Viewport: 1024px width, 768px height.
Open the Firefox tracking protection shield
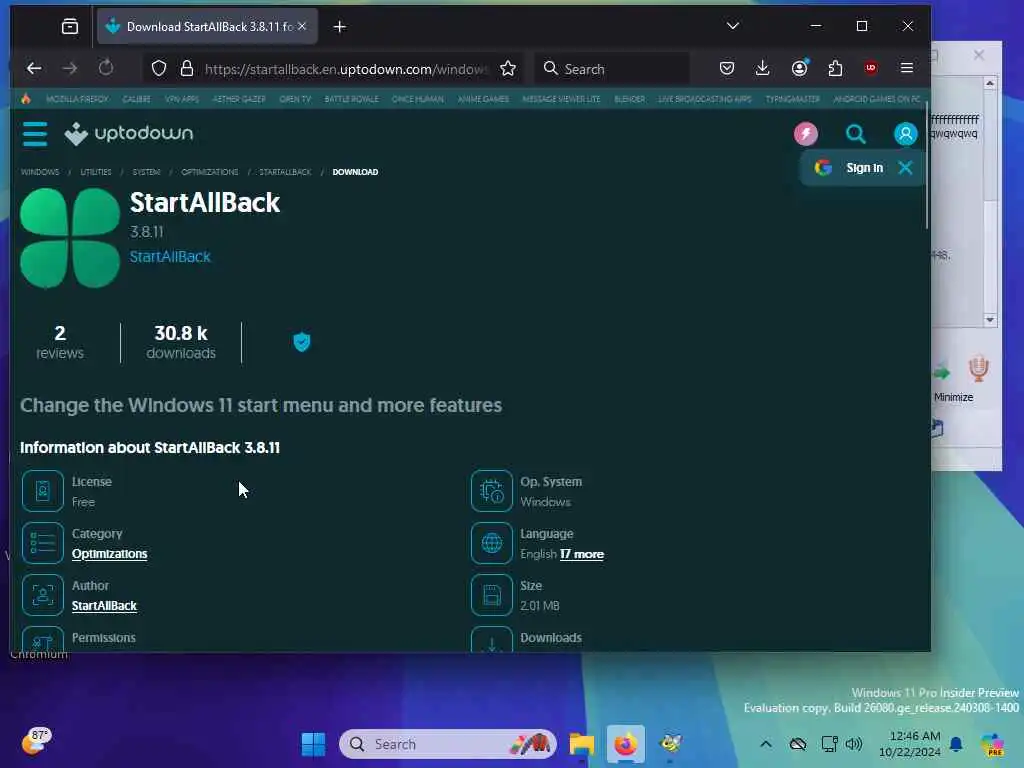tap(159, 68)
